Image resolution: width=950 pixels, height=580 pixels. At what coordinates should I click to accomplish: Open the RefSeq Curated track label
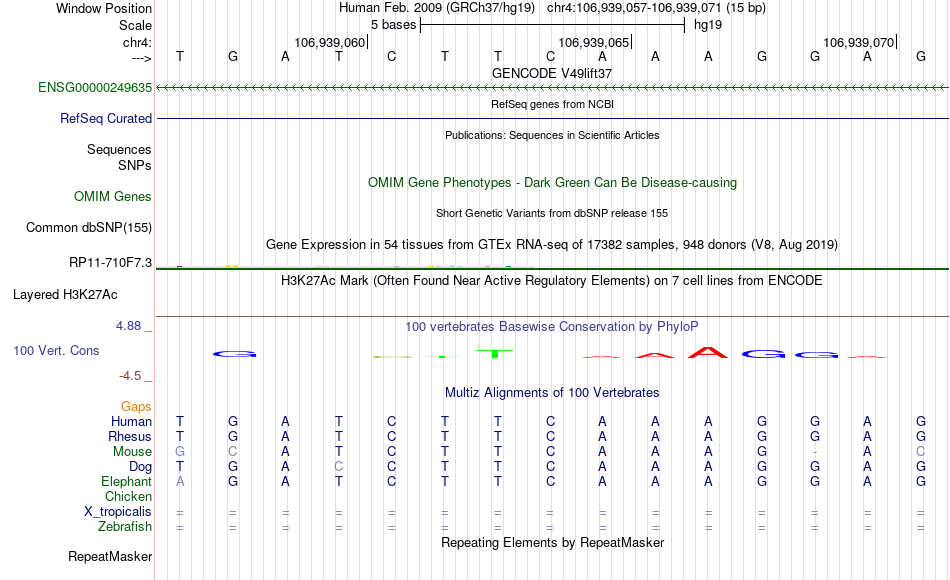pos(105,118)
